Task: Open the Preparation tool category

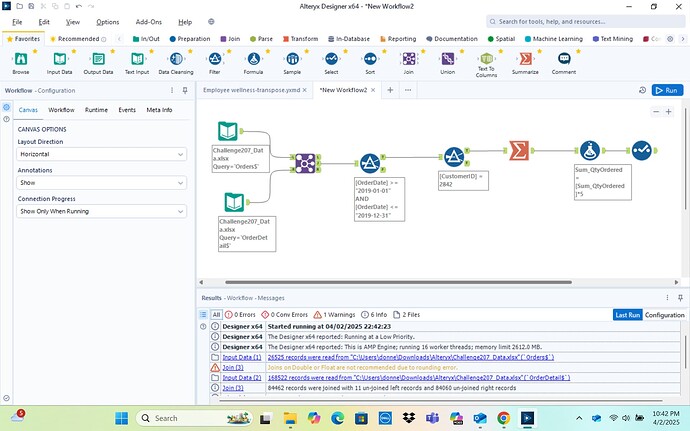Action: coord(190,39)
